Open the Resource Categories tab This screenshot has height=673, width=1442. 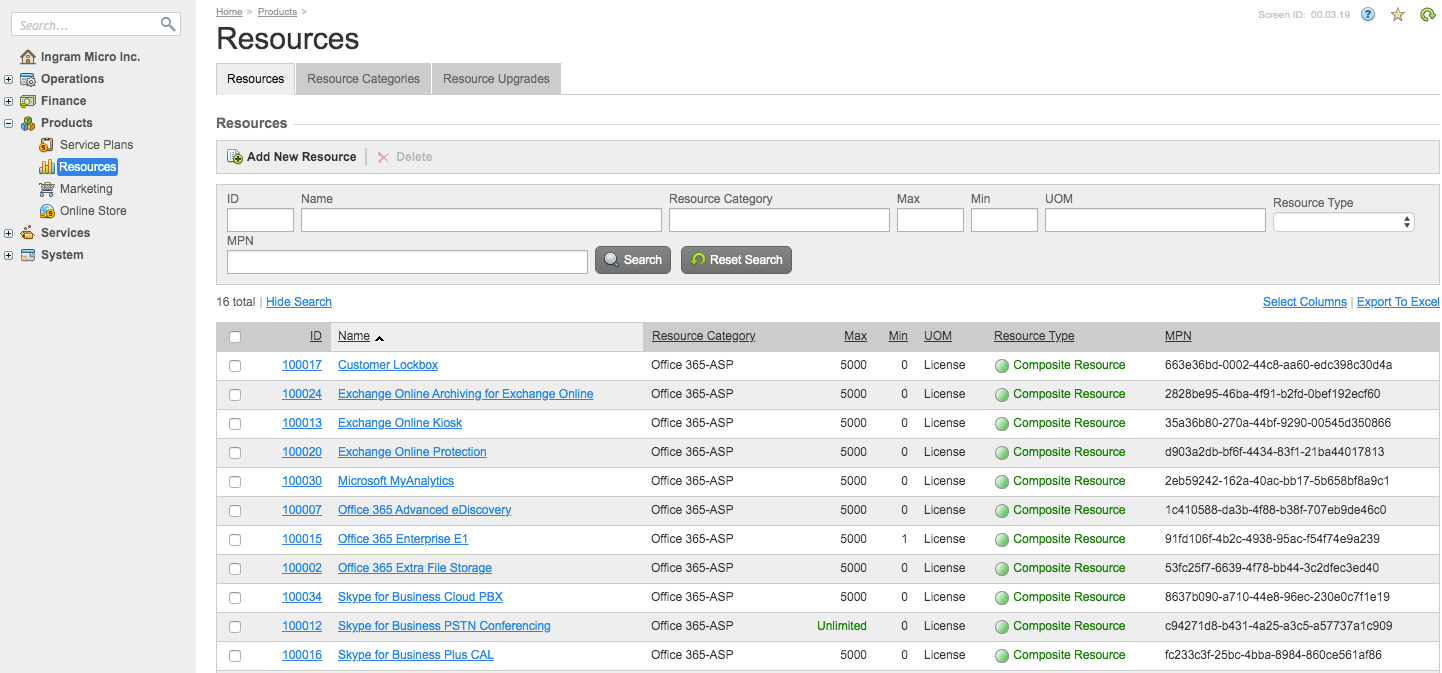coord(364,79)
